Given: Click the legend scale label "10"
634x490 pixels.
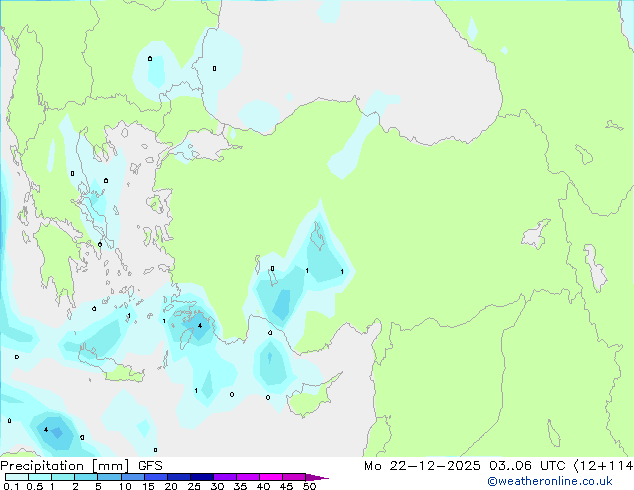Looking at the screenshot, I should pos(125,486).
